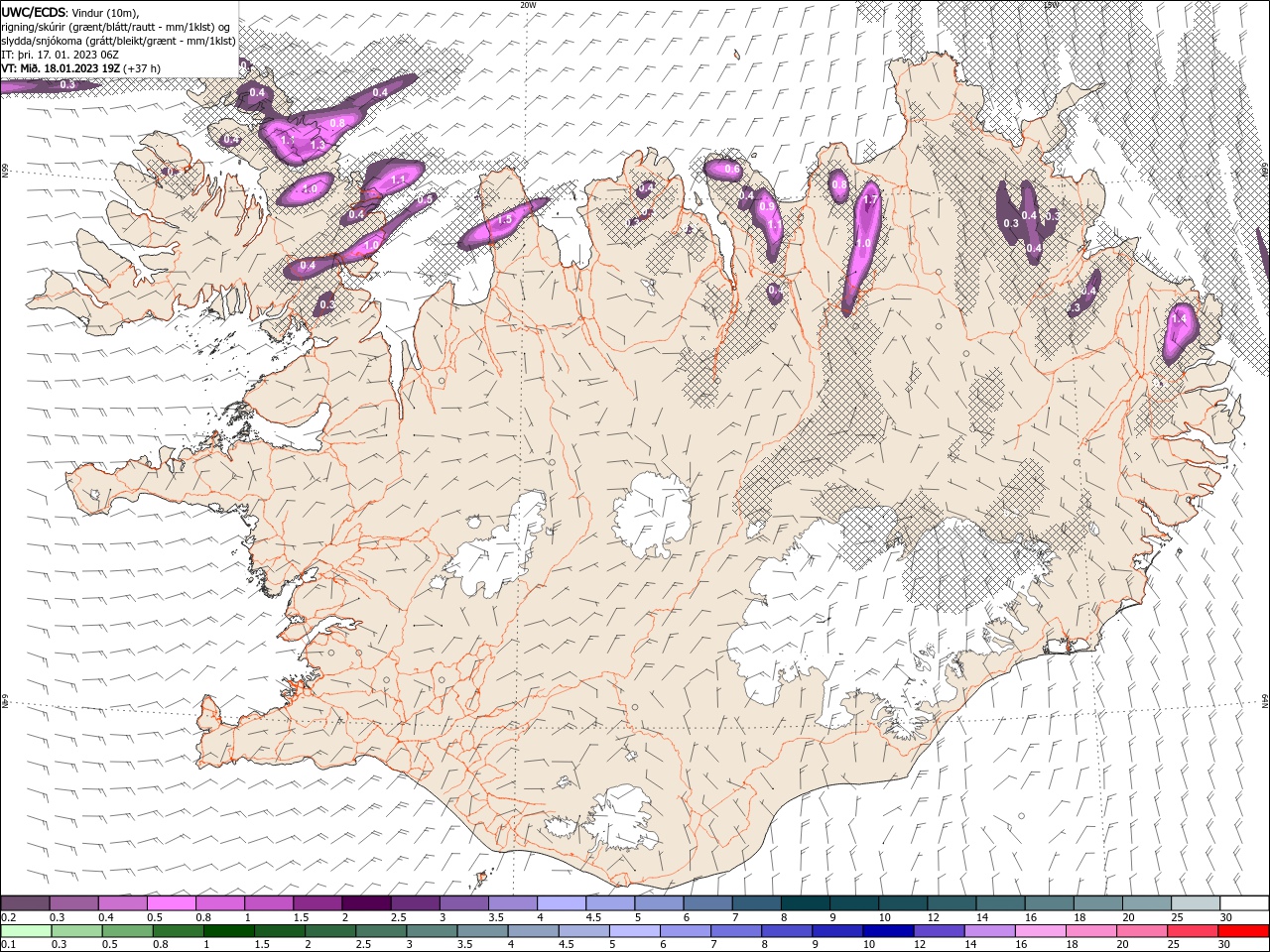Click the 'slydda/snjókoma' legend description line
The height and width of the screenshot is (952, 1270).
tap(119, 41)
